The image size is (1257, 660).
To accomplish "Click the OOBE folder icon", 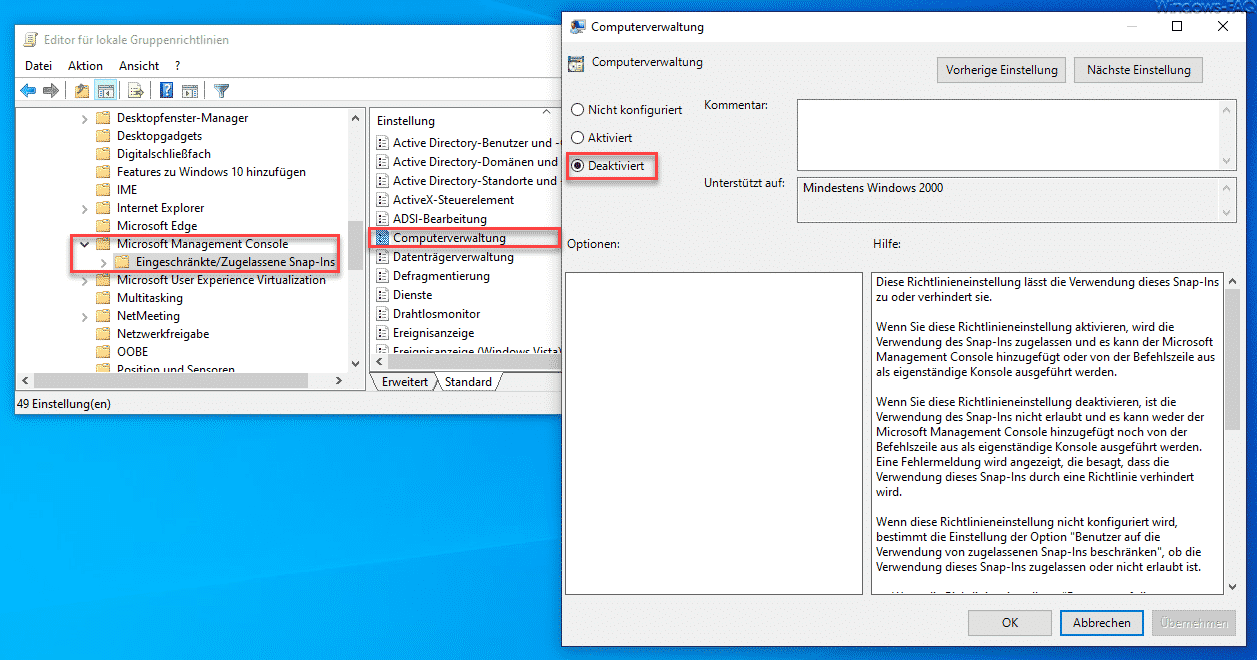I will (102, 352).
